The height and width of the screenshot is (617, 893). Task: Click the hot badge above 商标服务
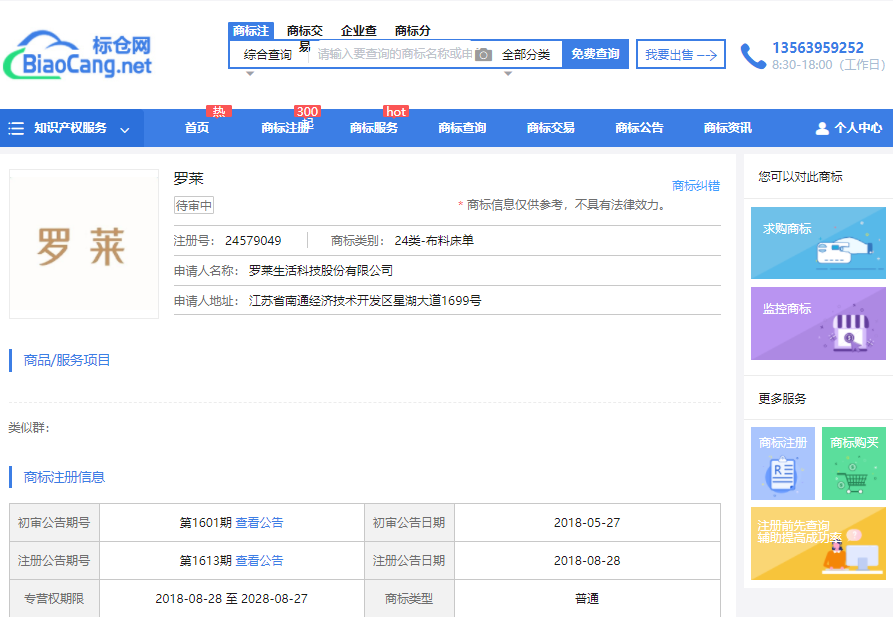click(396, 111)
